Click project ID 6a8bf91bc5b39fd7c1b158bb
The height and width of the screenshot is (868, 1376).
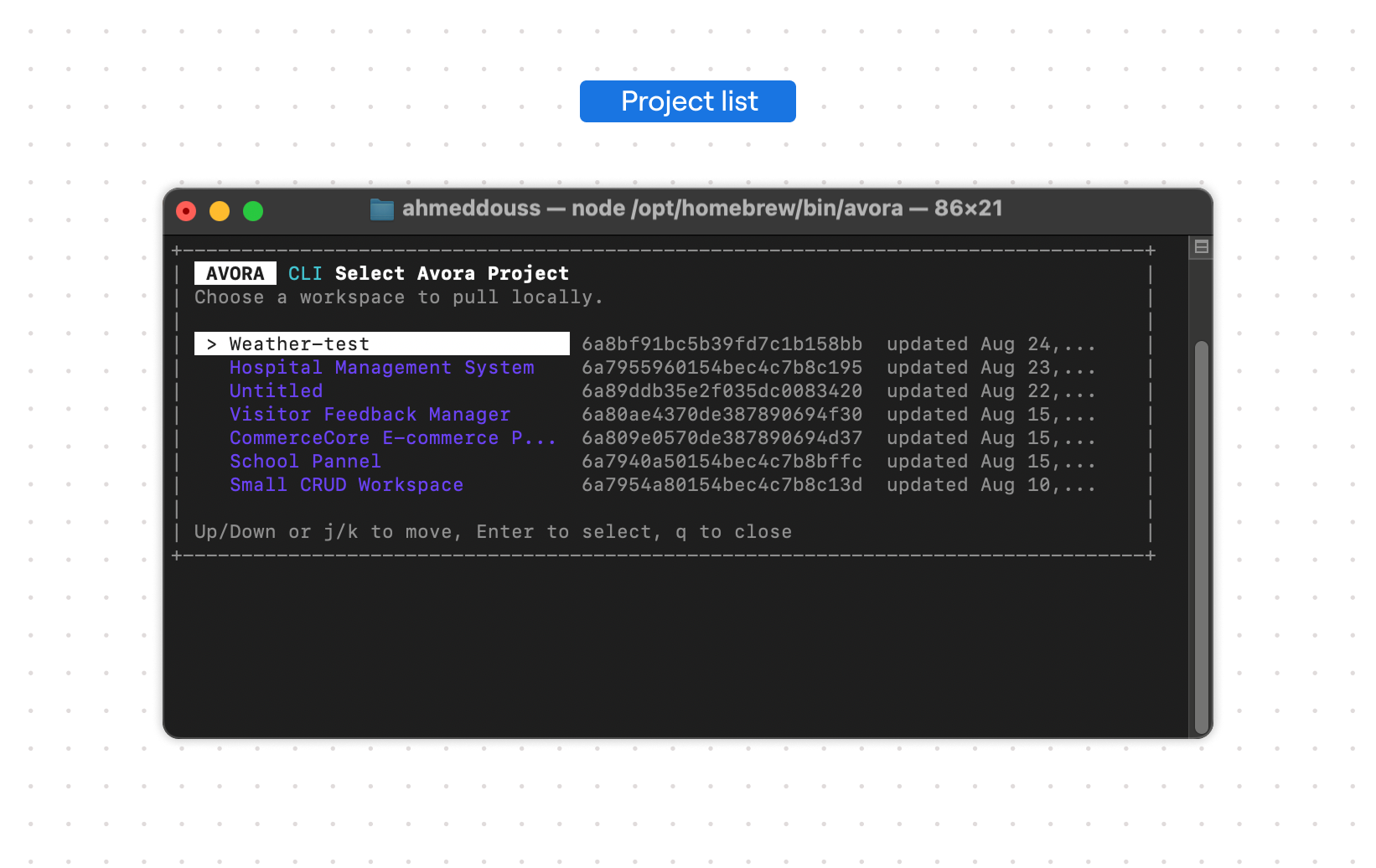(x=722, y=344)
